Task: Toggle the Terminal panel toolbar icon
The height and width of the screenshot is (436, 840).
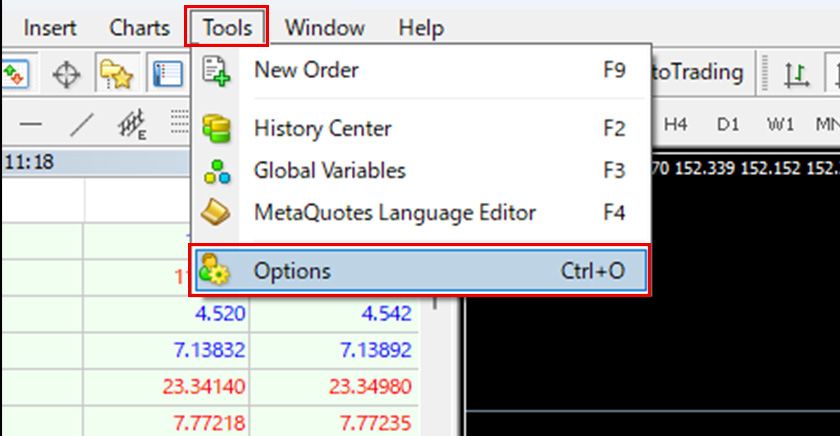Action: pos(167,74)
